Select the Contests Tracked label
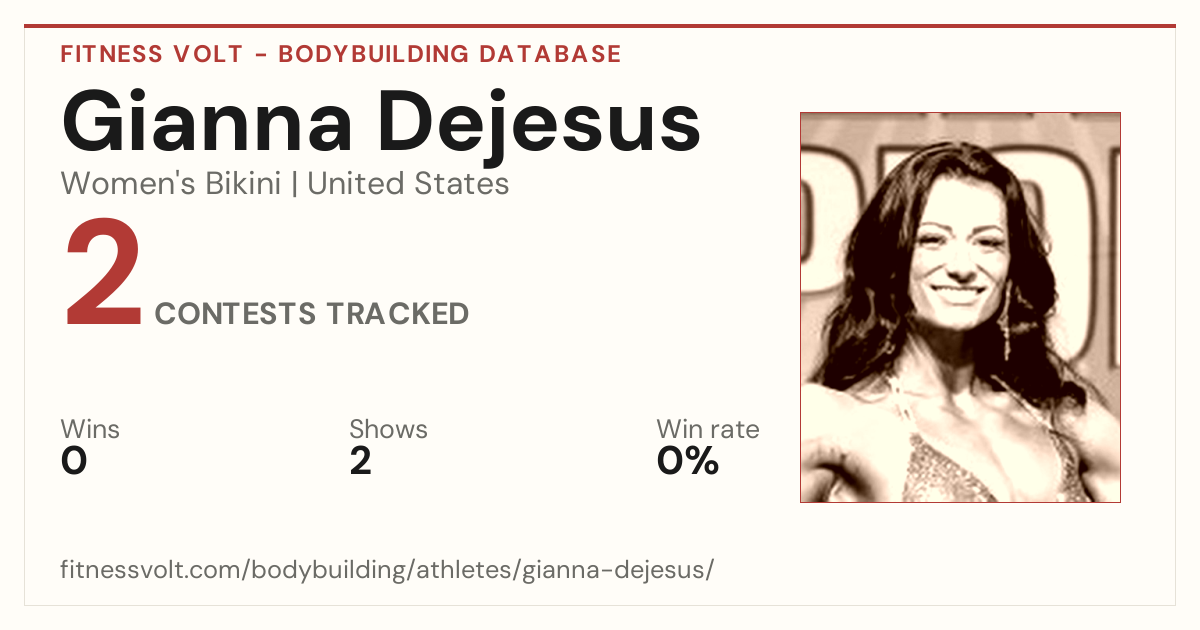This screenshot has height=630, width=1200. point(312,314)
